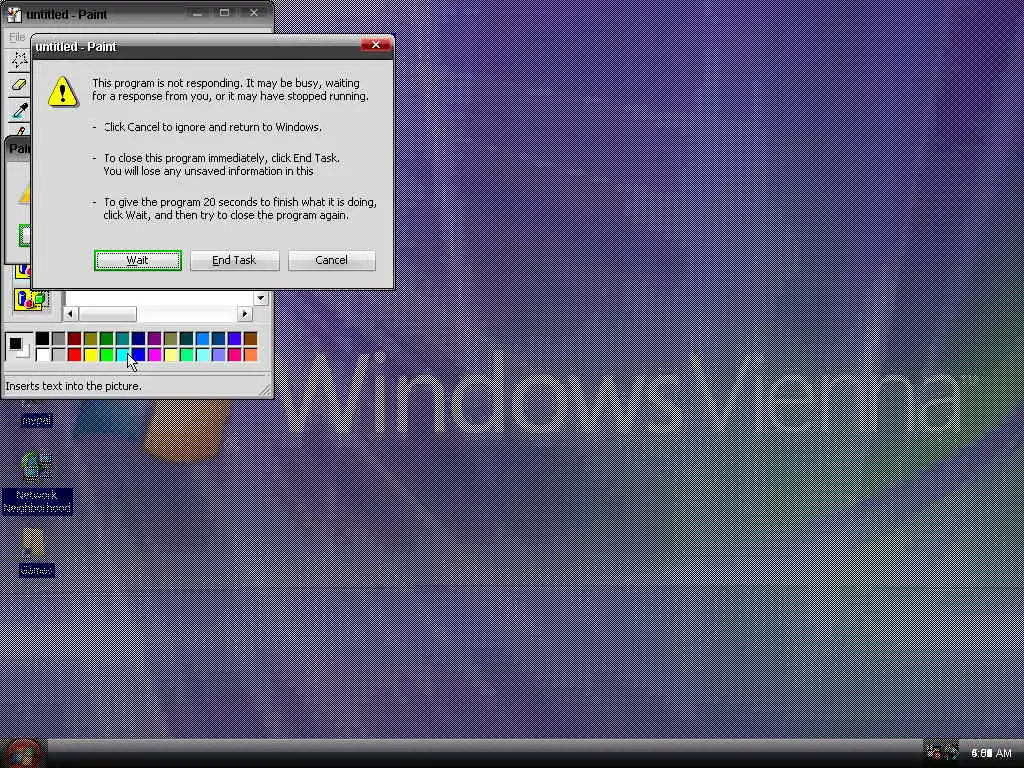
Task: Select the Eraser tool
Action: click(19, 85)
